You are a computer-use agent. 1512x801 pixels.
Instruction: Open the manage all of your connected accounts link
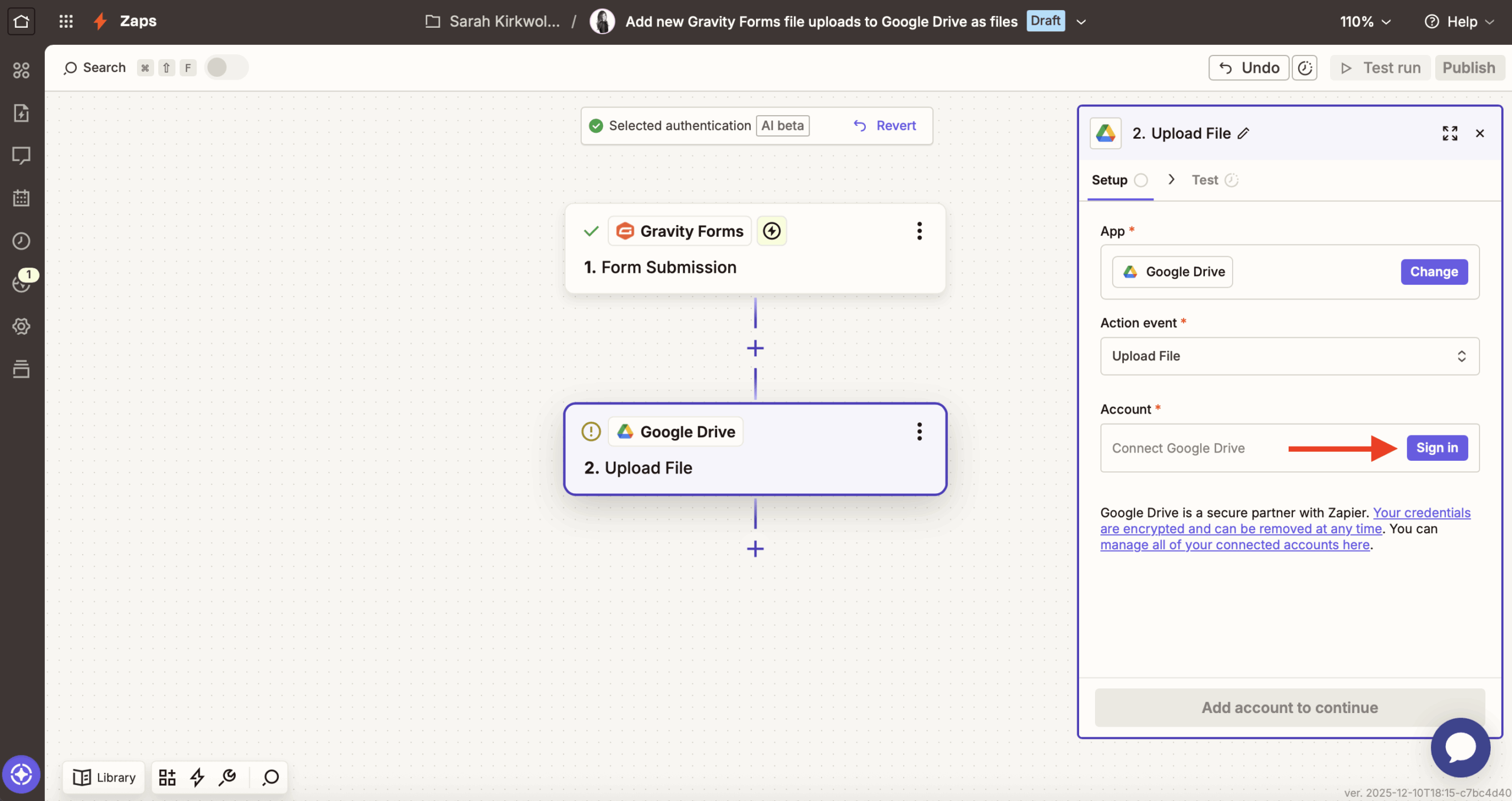pyautogui.click(x=1234, y=544)
